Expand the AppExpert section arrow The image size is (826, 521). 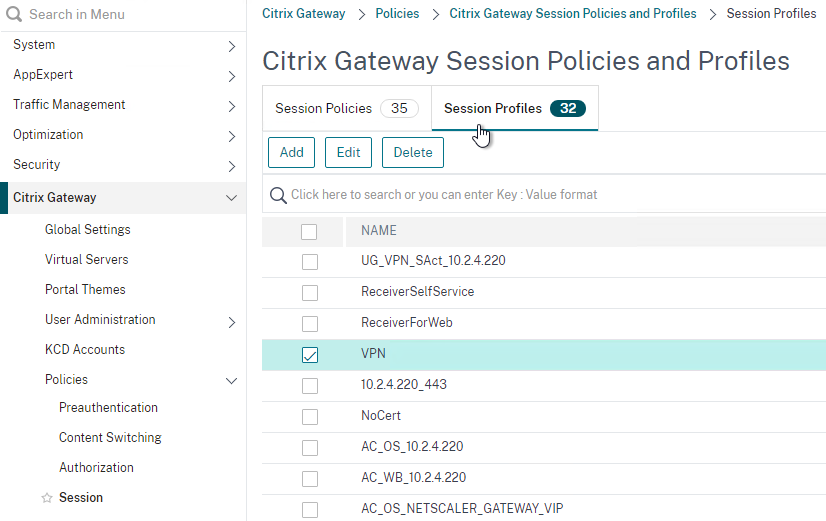click(231, 76)
